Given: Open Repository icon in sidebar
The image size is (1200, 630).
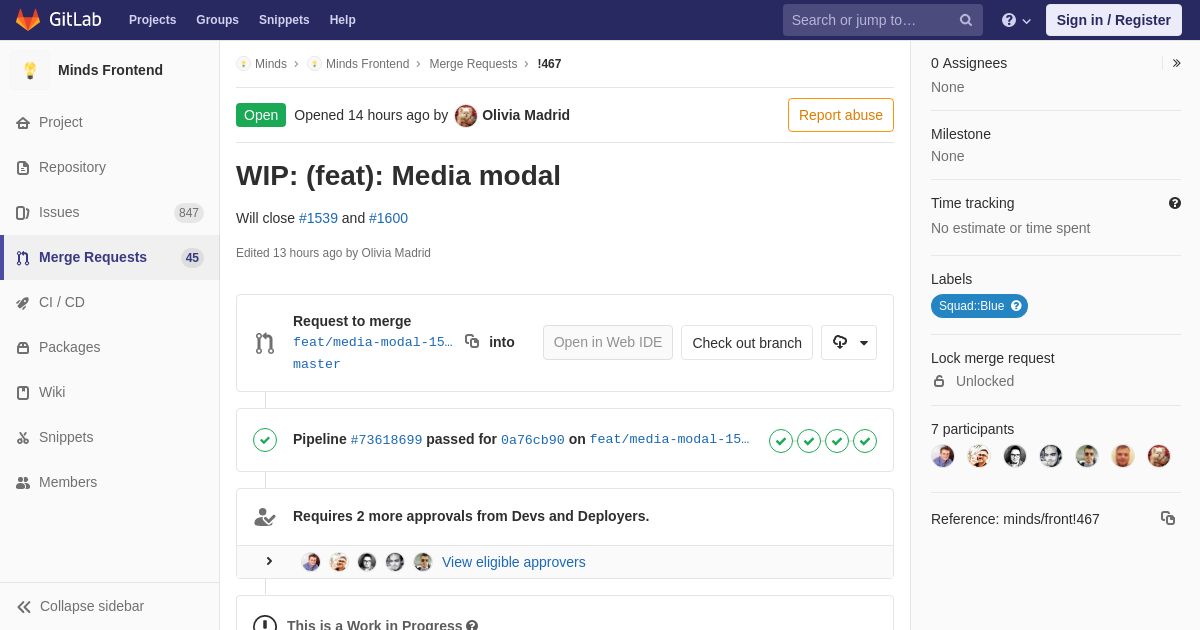Looking at the screenshot, I should (23, 168).
